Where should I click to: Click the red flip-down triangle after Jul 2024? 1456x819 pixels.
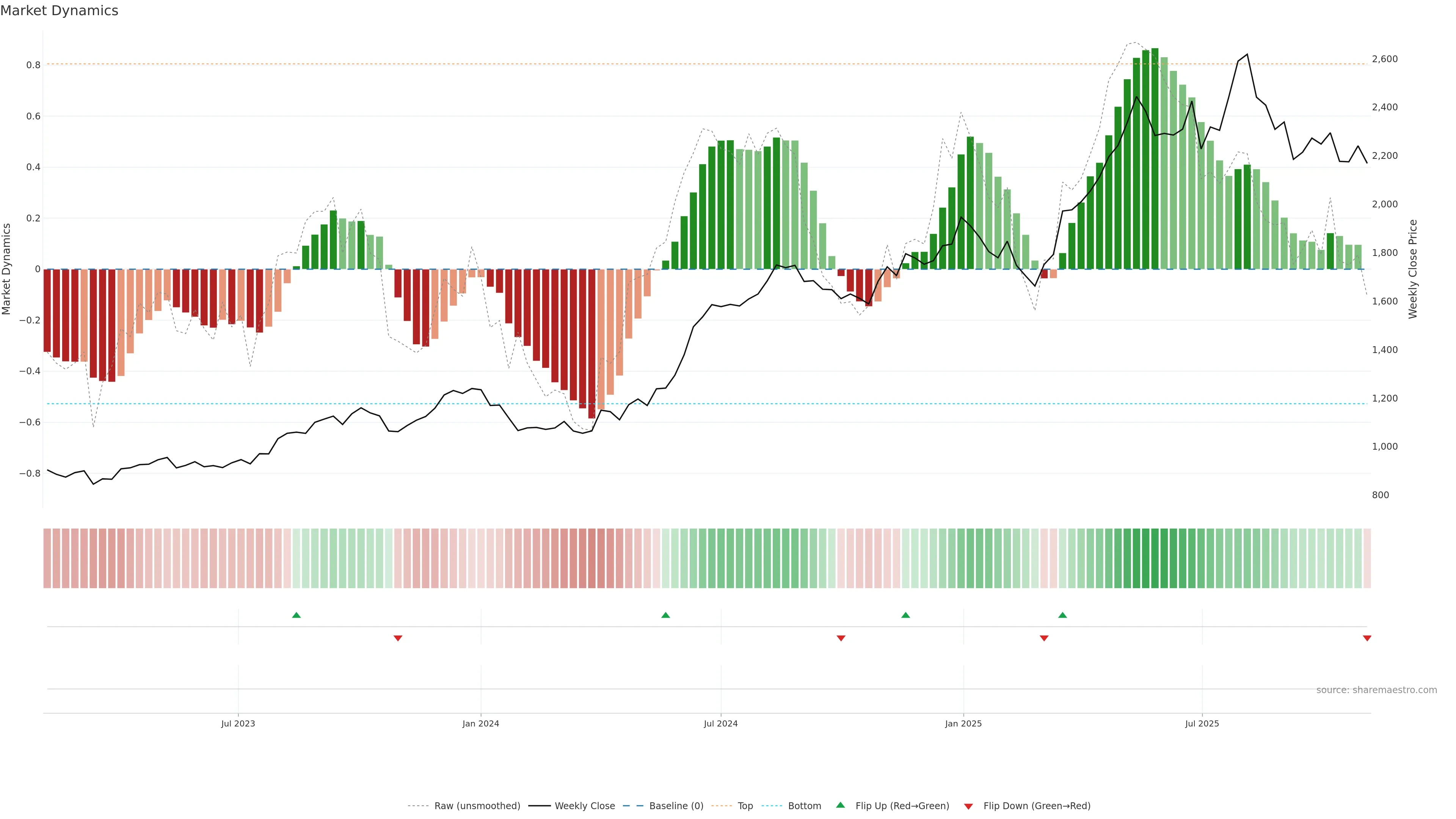pos(841,638)
